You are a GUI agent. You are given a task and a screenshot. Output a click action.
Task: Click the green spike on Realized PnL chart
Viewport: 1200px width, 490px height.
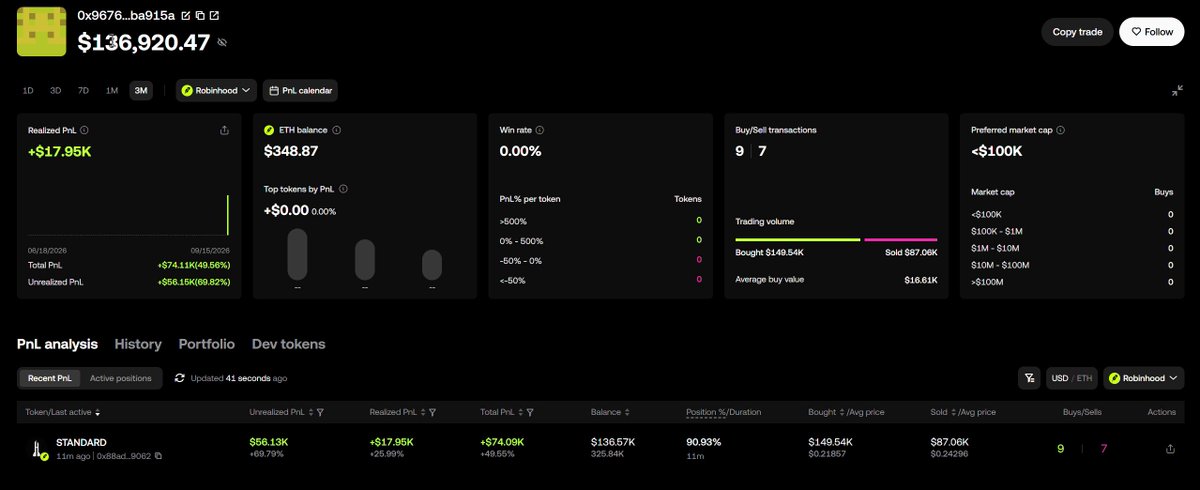(228, 215)
